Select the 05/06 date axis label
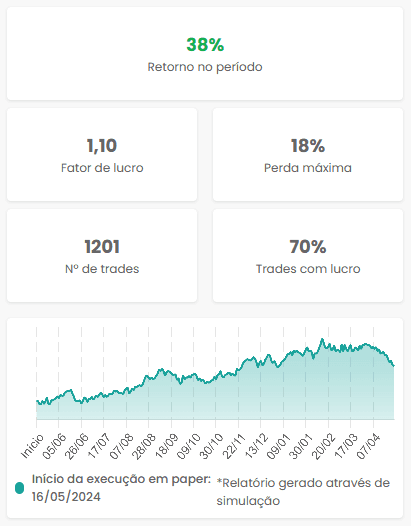This screenshot has height=526, width=411. [x=54, y=446]
